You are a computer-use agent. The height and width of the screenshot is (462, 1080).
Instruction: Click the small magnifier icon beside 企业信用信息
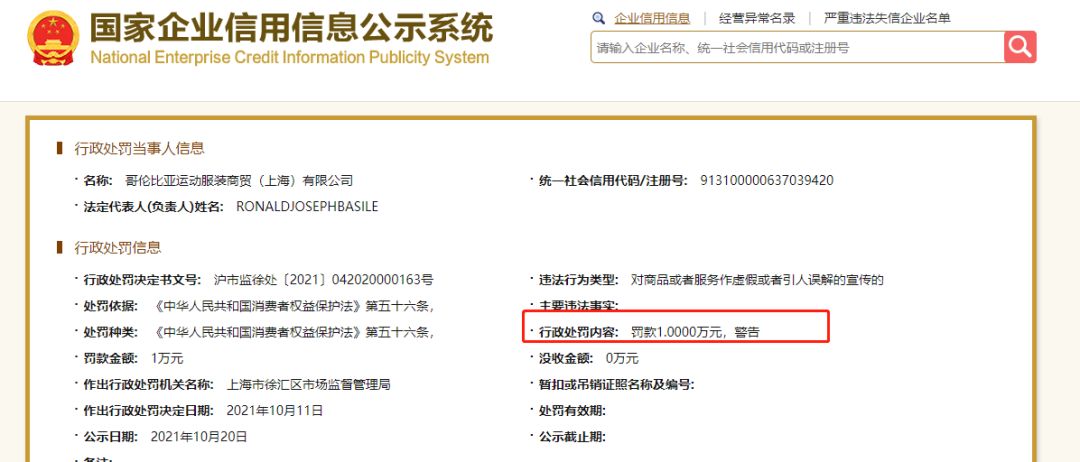coord(599,18)
